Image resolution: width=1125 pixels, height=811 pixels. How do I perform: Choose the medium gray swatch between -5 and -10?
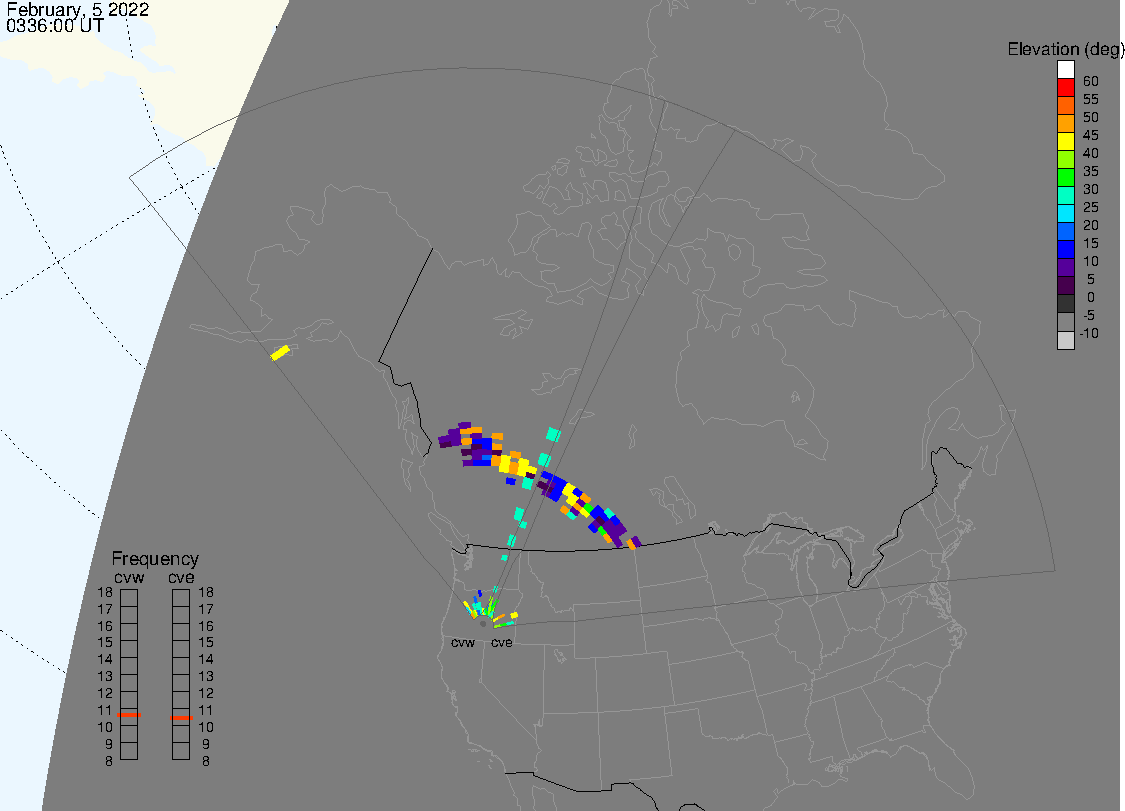(x=1065, y=322)
